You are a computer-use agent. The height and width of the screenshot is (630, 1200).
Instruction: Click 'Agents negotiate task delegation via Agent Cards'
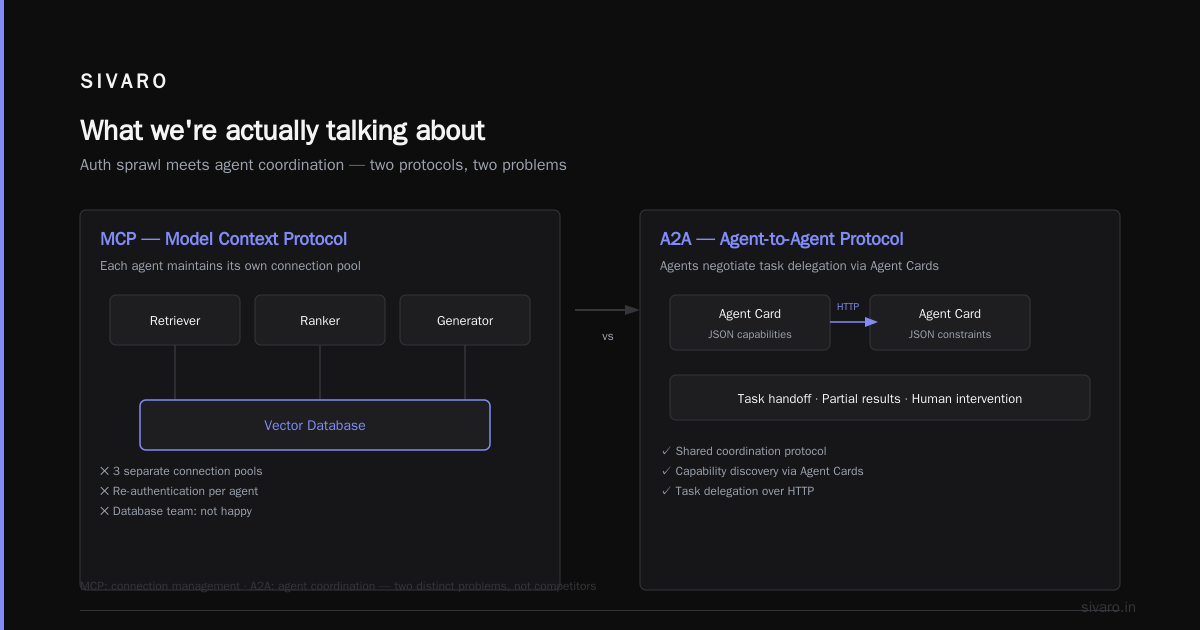pyautogui.click(x=799, y=266)
